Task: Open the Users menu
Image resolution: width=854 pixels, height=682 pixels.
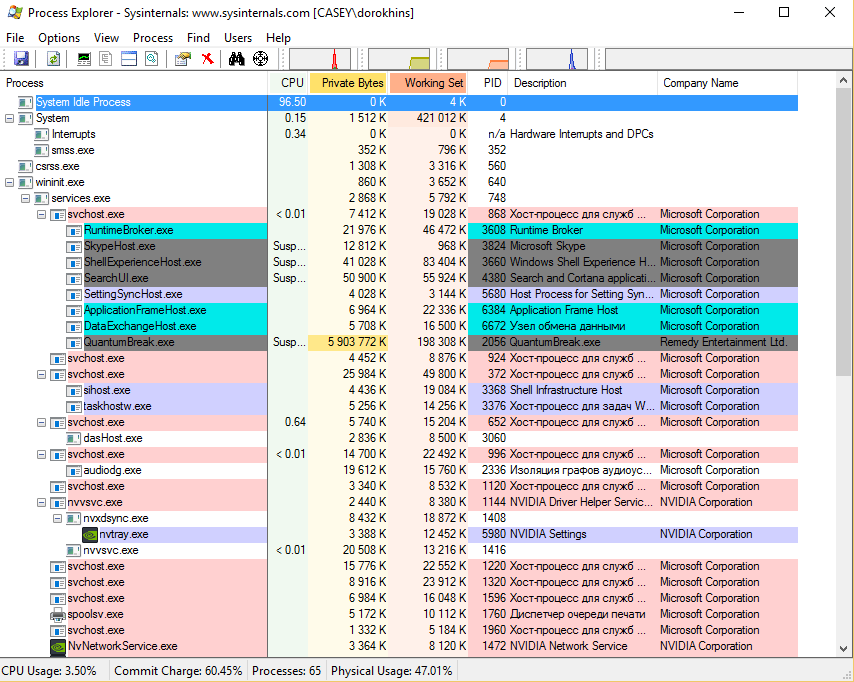Action: [238, 38]
